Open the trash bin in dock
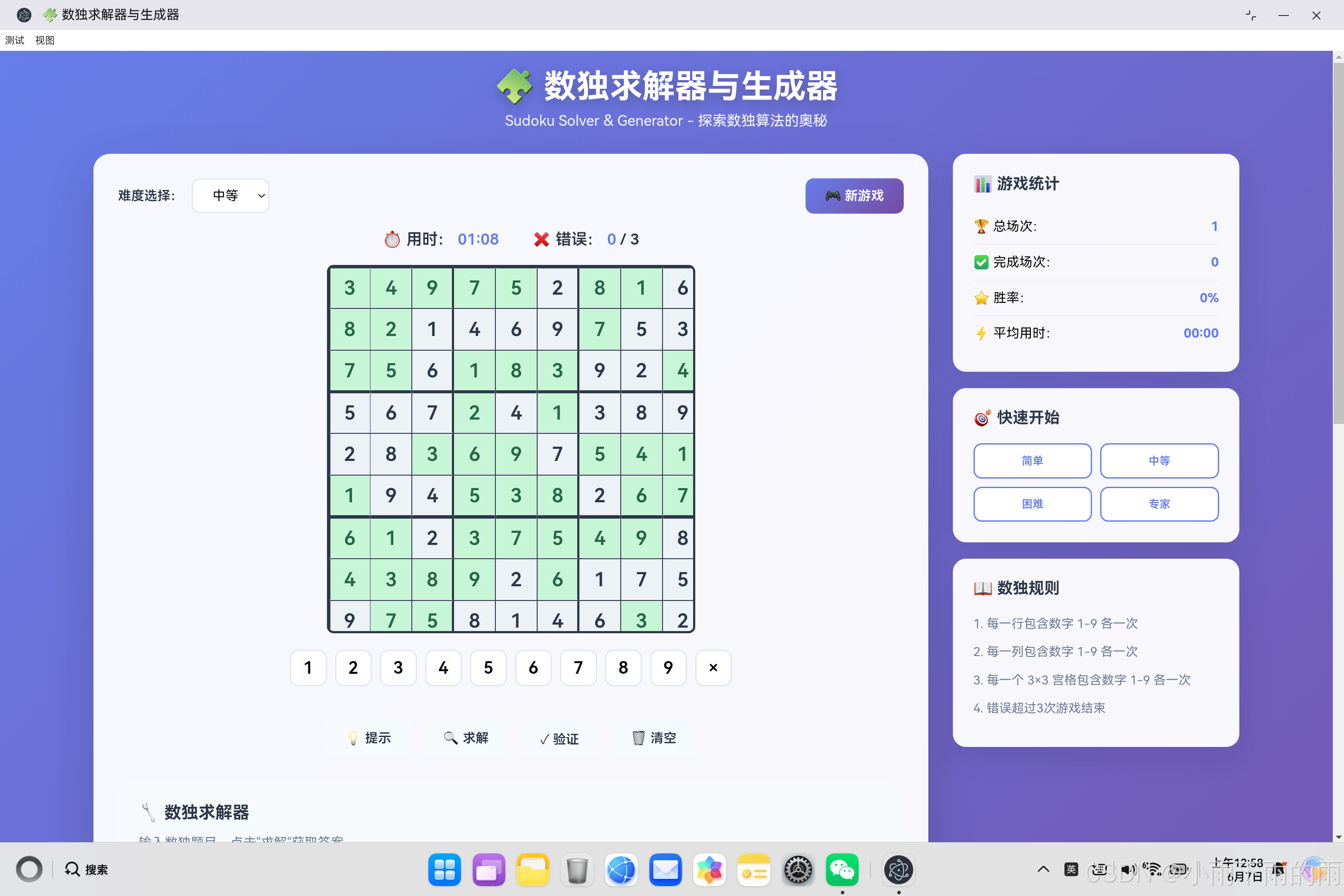 [577, 870]
